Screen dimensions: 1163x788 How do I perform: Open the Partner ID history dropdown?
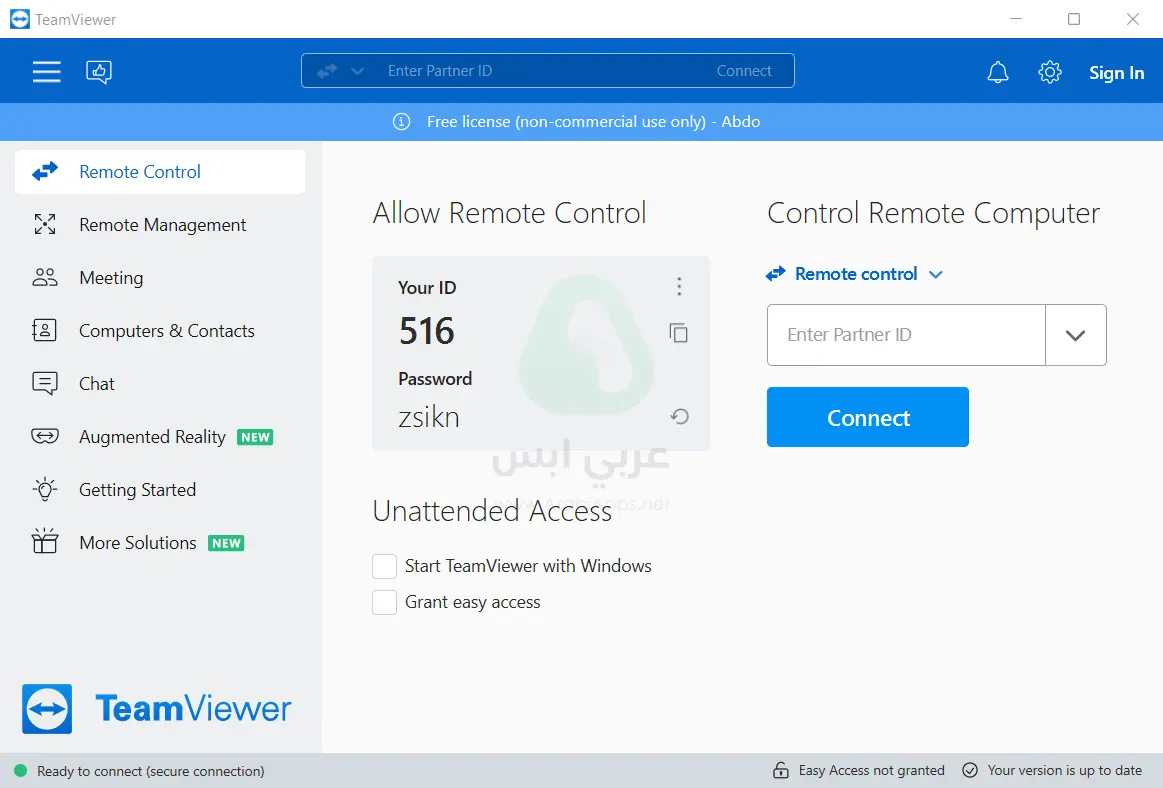click(1076, 335)
